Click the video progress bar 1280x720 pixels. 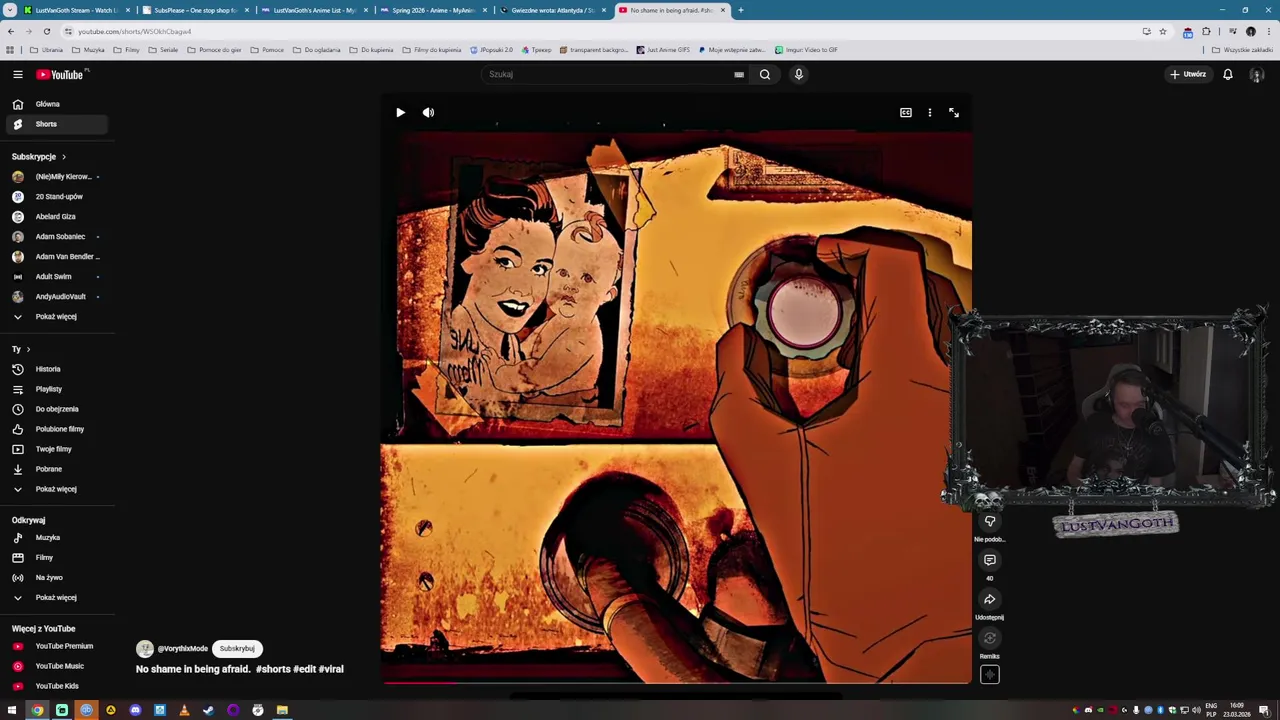676,684
